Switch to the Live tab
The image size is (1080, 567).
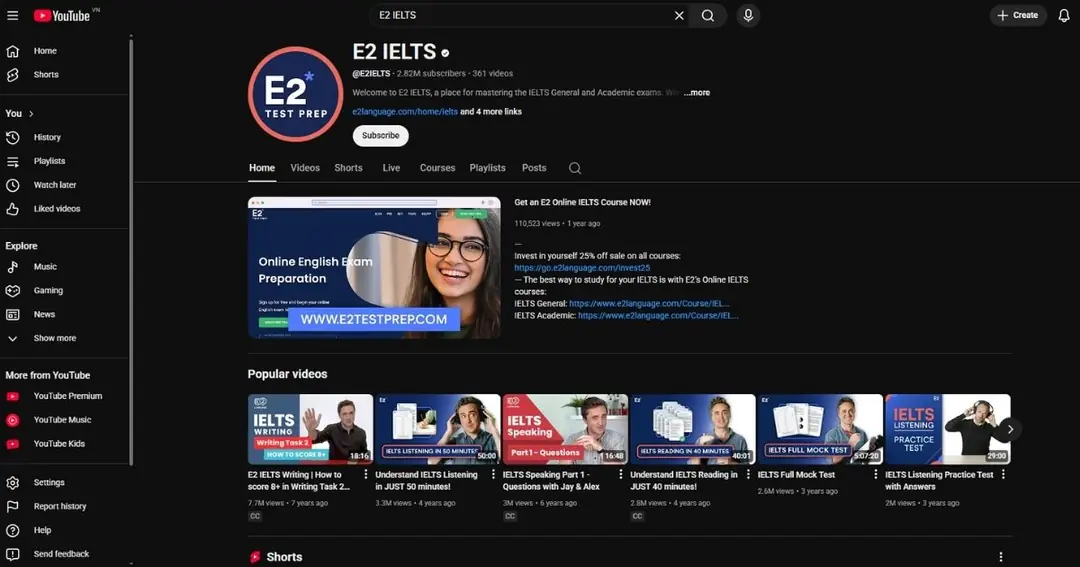(x=391, y=168)
